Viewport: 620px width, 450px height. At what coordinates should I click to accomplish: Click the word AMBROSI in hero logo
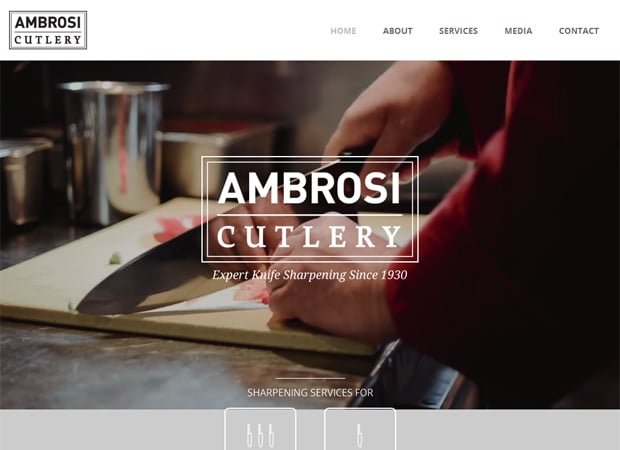[309, 188]
